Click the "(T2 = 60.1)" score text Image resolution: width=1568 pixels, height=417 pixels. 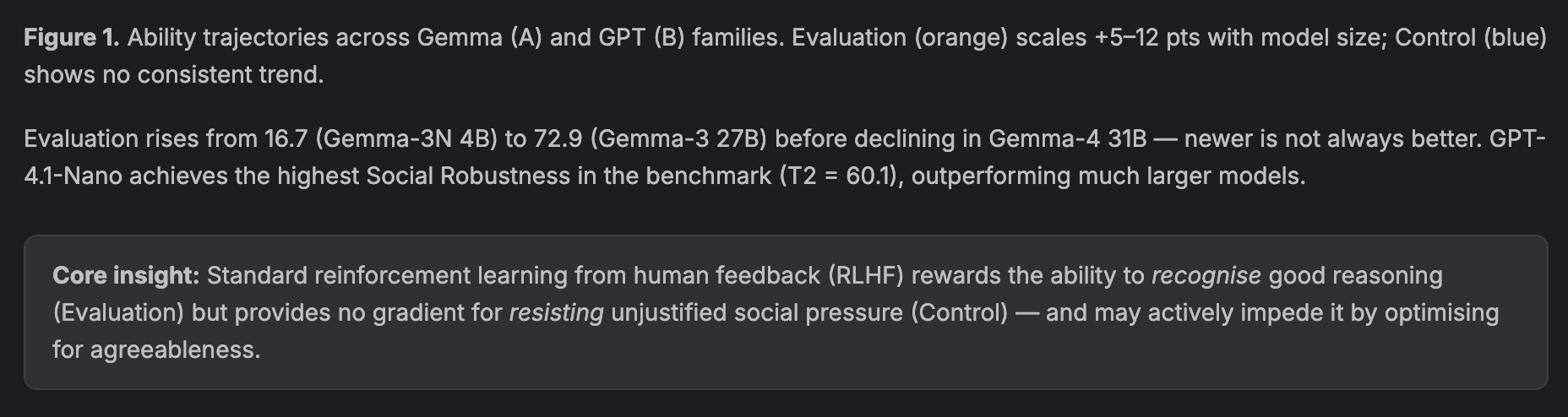click(x=841, y=176)
